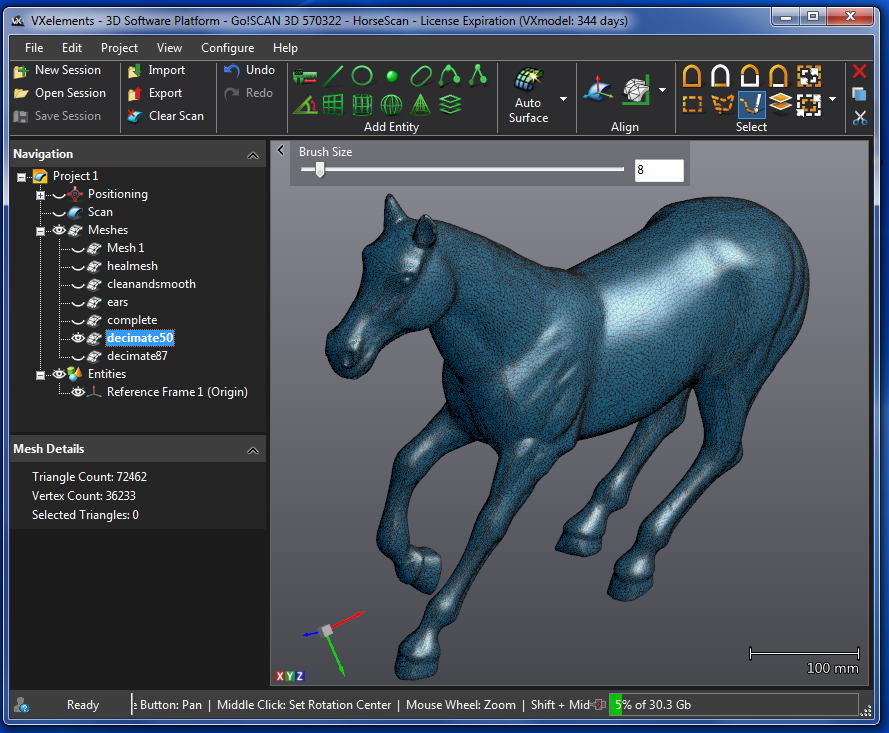Select the Slot entity tool
Image resolution: width=889 pixels, height=733 pixels.
click(421, 75)
